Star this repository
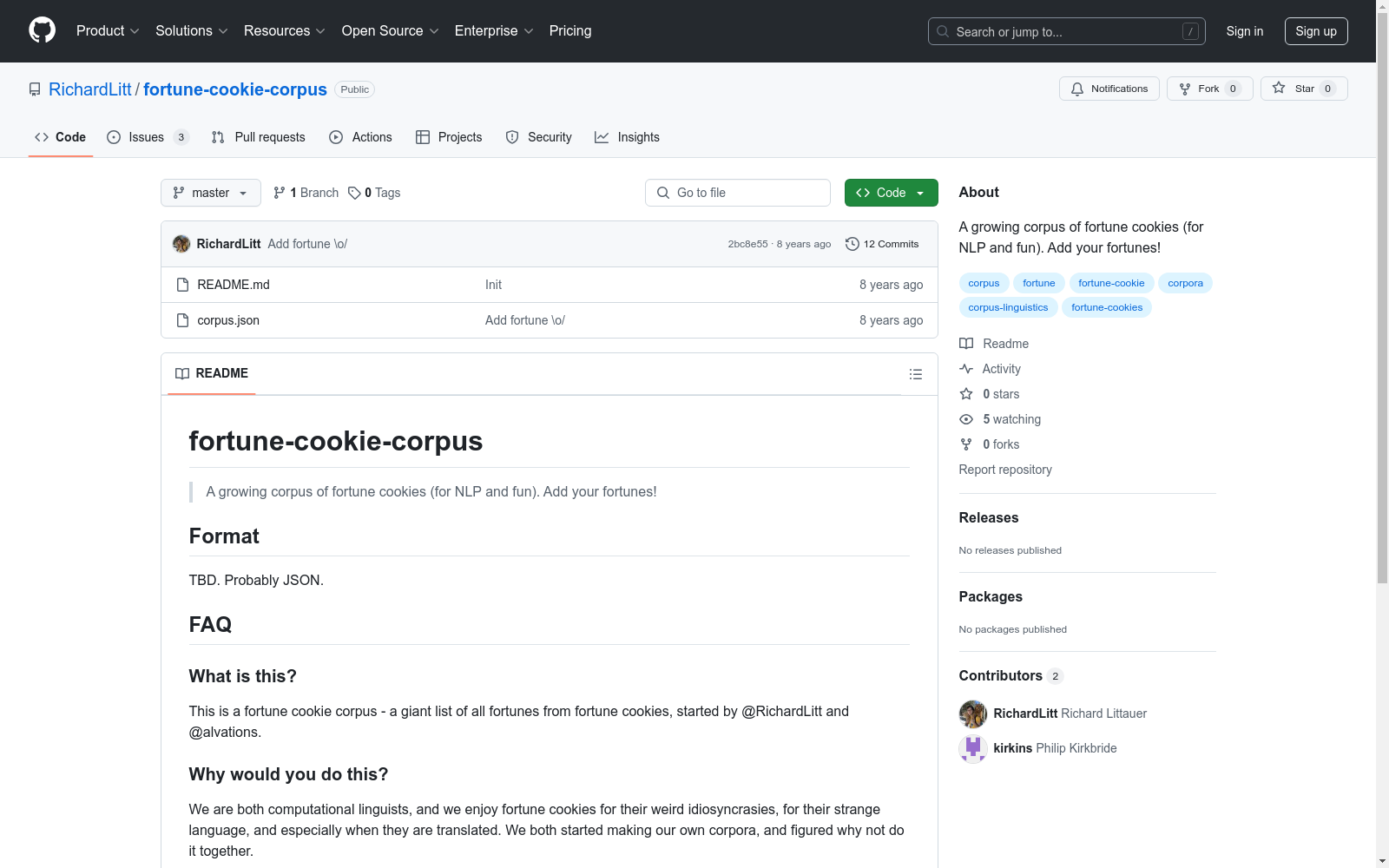The height and width of the screenshot is (868, 1389). pos(1304,89)
